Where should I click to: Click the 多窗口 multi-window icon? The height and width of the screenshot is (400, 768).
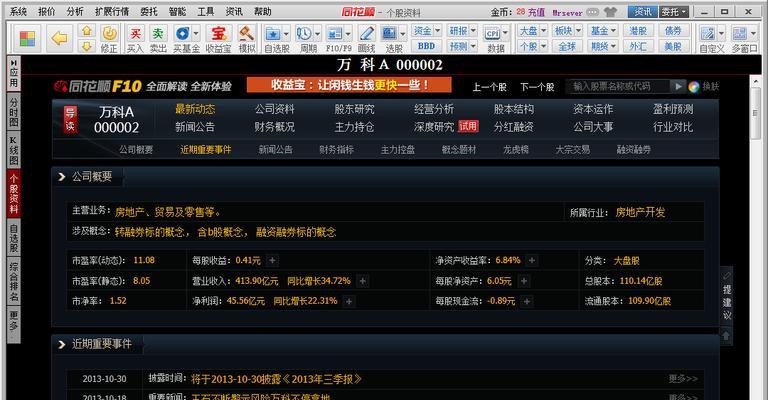(x=740, y=33)
